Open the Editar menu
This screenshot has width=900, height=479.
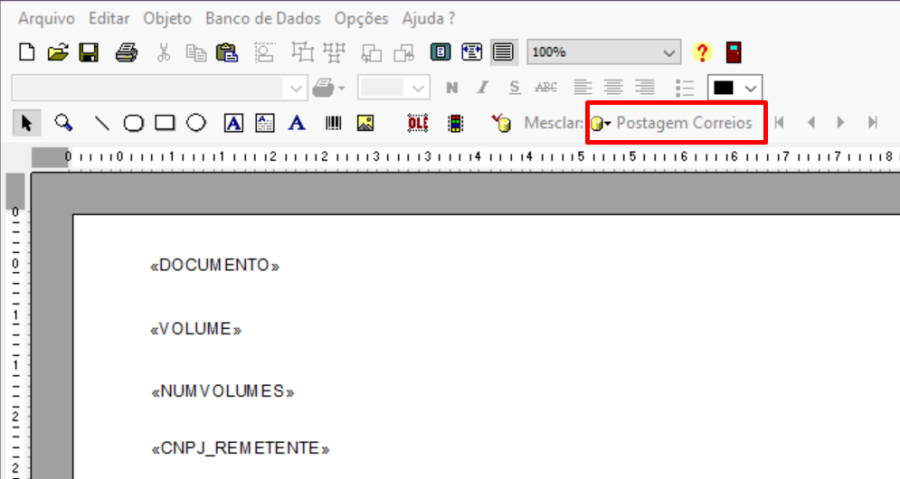pos(108,18)
